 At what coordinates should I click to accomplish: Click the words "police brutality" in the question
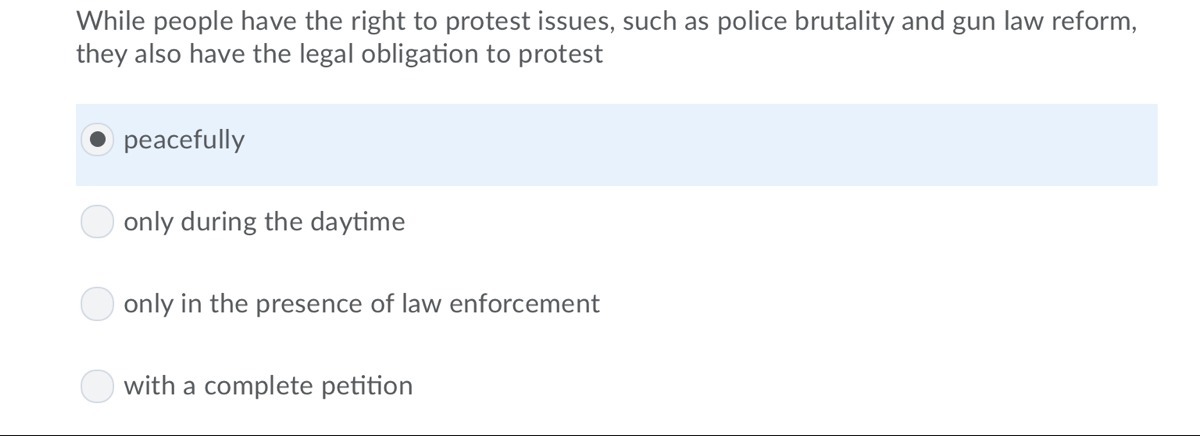point(809,21)
